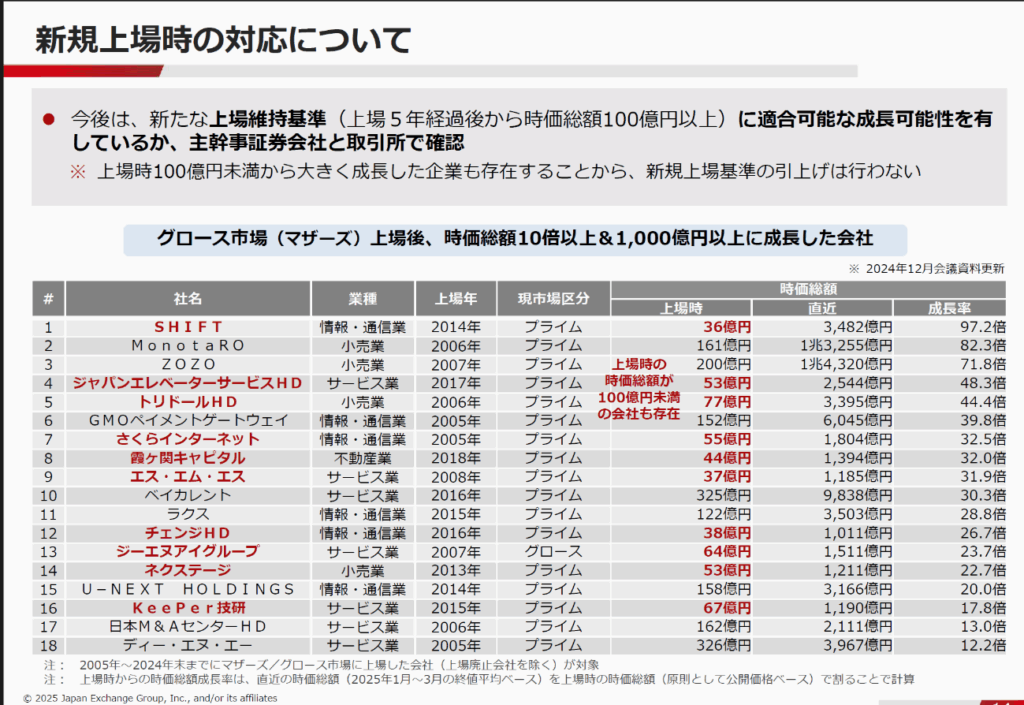Click the bullet text 今後は、新たな上場維持基準
This screenshot has width=1024, height=705.
click(531, 131)
